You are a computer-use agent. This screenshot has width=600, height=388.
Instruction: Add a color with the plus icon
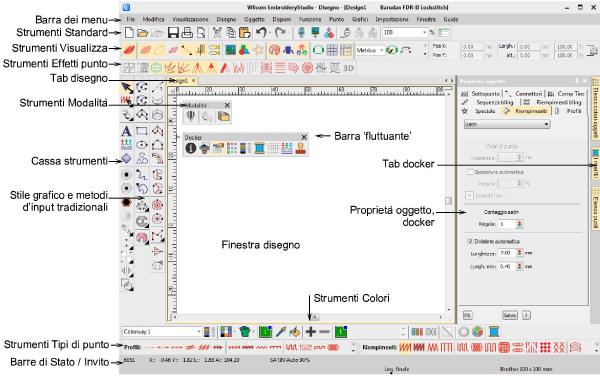(311, 332)
